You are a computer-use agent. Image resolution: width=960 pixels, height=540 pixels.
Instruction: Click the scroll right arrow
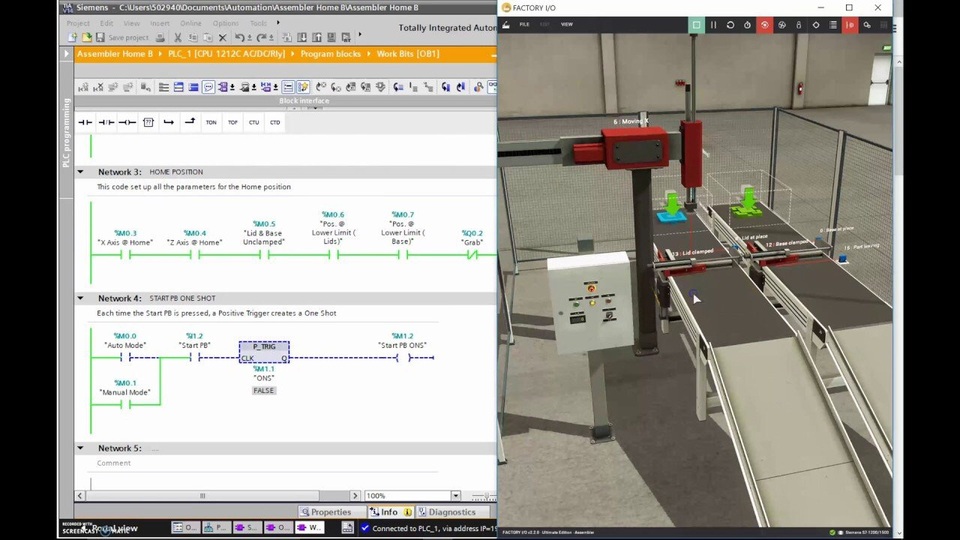(354, 496)
